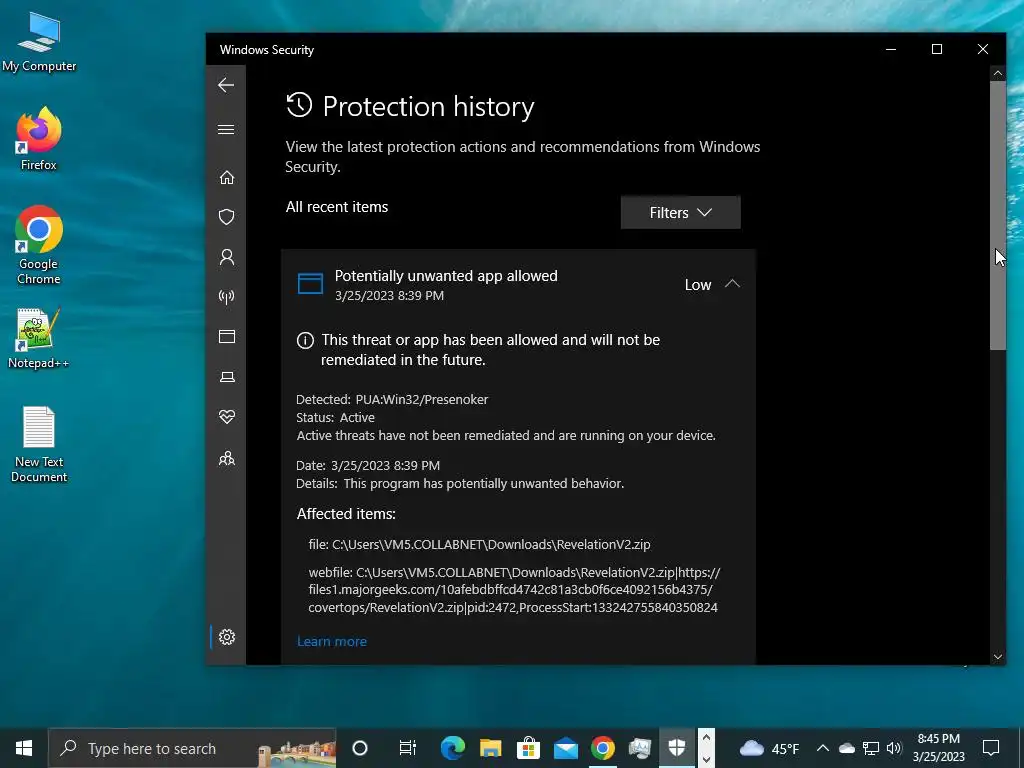Click the Details: potentially unwanted behavior line
1024x768 pixels.
[460, 483]
